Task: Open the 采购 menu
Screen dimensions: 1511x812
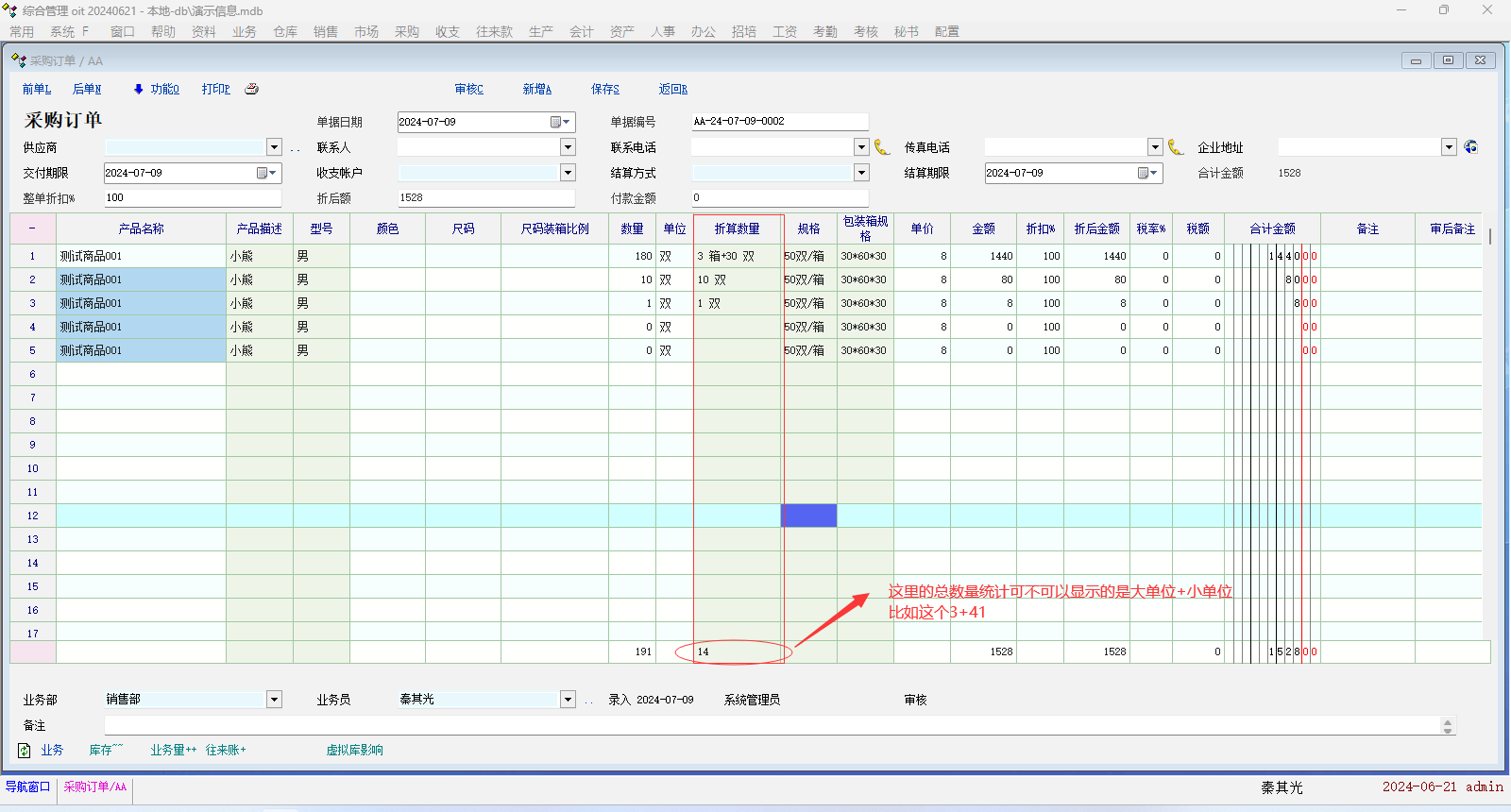Action: tap(406, 31)
